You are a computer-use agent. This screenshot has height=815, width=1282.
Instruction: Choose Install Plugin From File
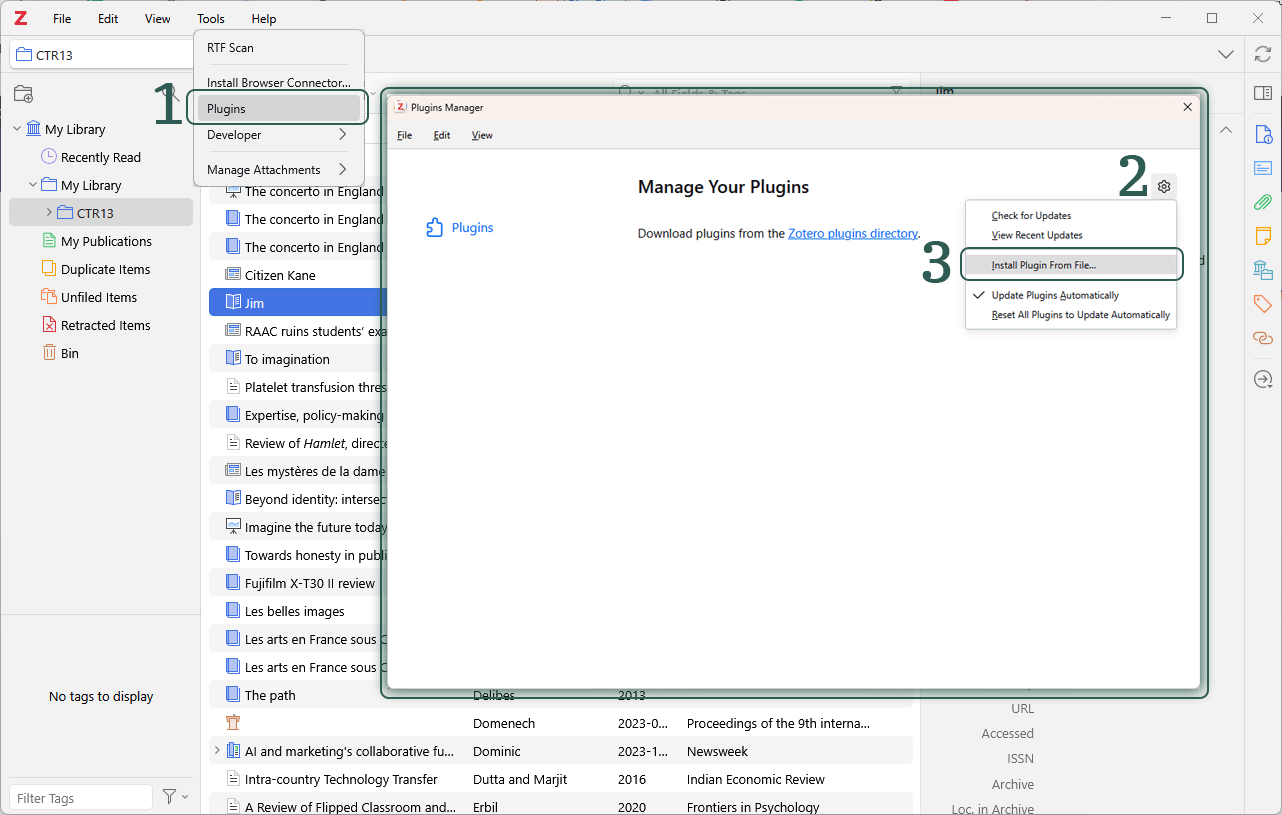tap(1071, 265)
